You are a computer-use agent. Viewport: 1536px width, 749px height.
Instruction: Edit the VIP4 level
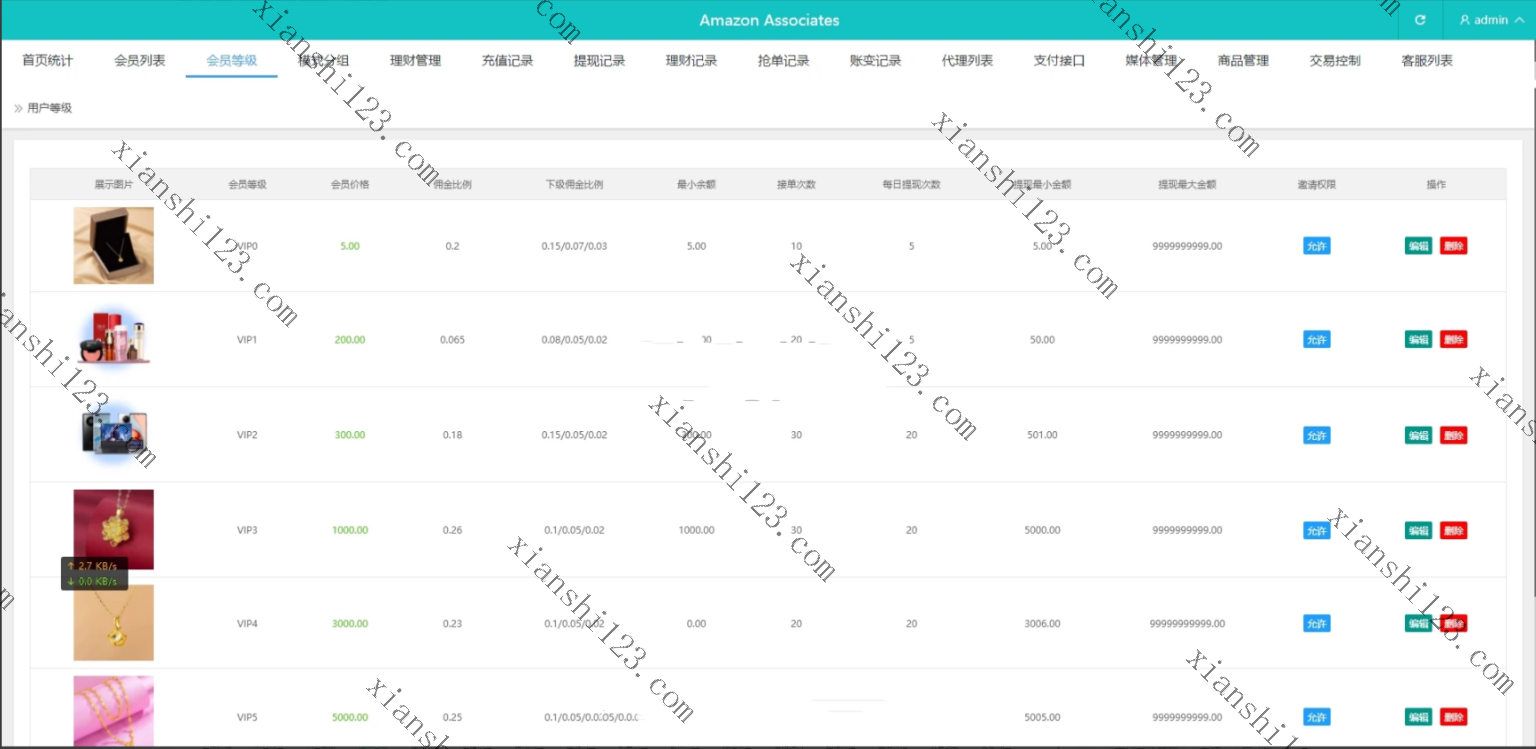pyautogui.click(x=1418, y=624)
